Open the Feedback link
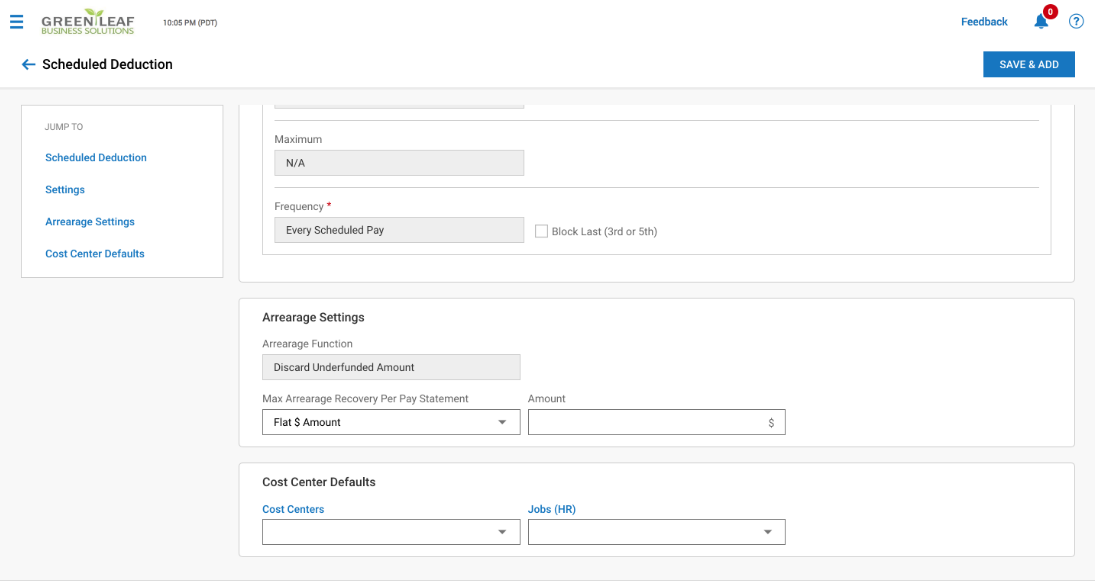Viewport: 1095px width, 581px height. coord(984,22)
